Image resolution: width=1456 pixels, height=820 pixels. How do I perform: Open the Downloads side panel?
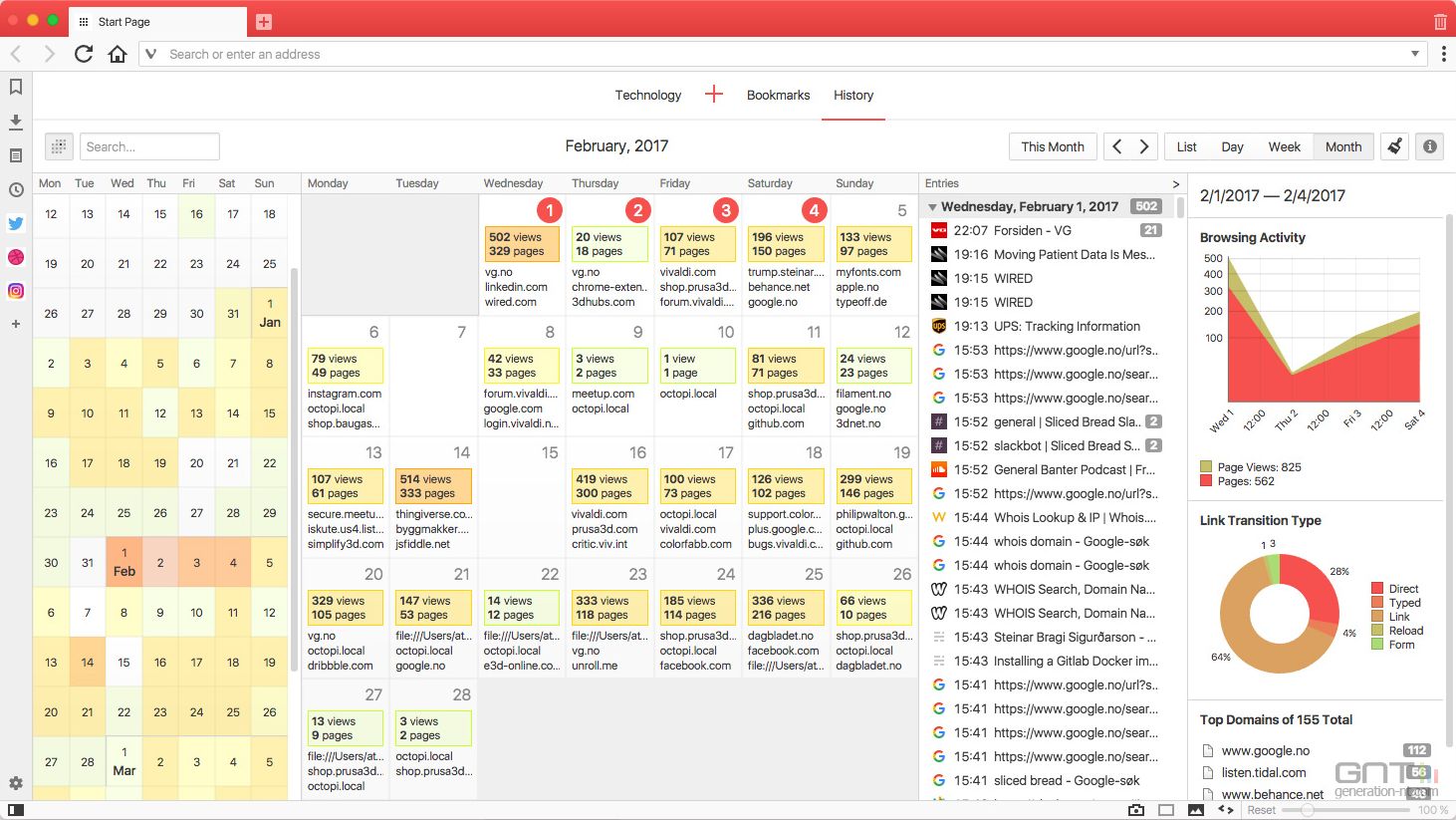16,122
